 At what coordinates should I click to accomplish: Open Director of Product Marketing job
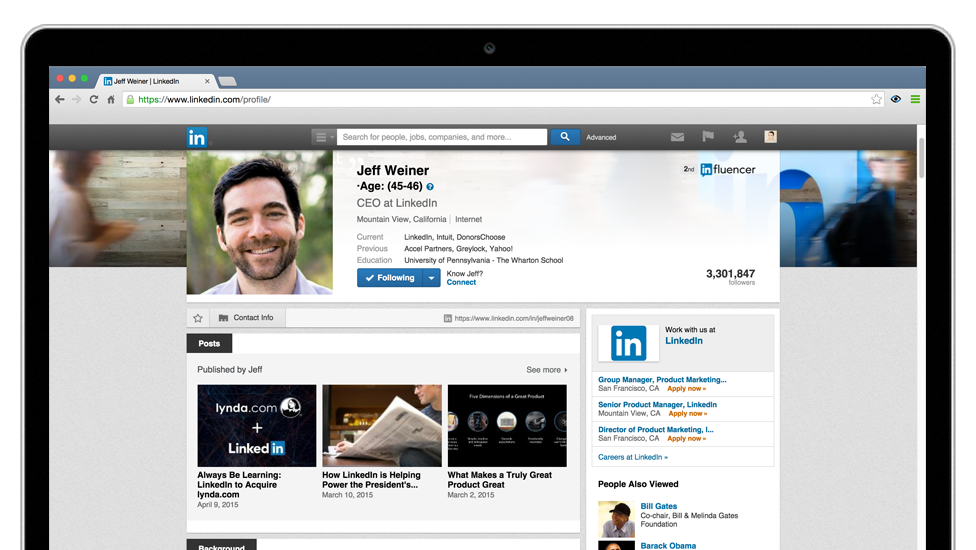click(656, 429)
